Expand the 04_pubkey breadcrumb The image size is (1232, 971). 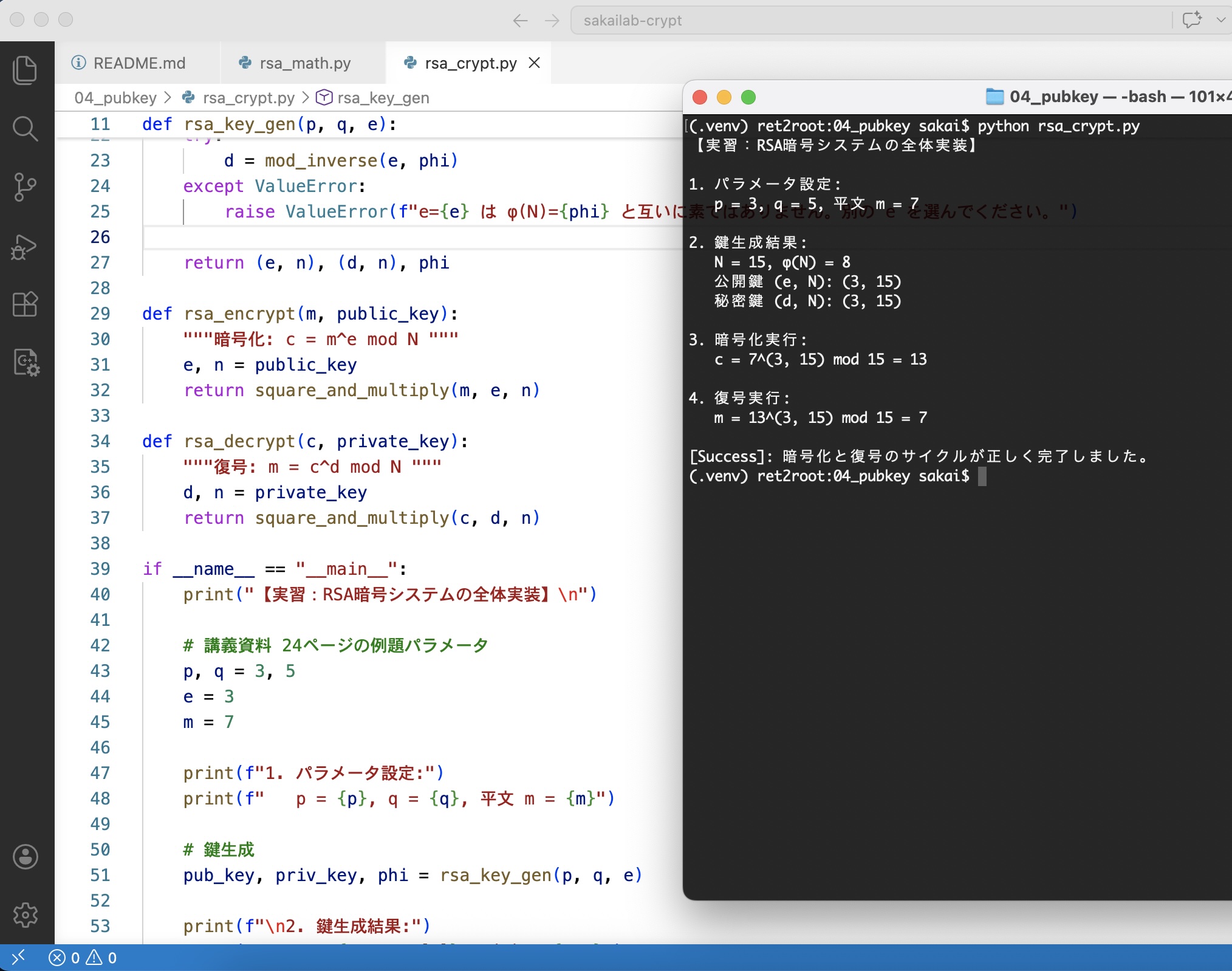115,97
